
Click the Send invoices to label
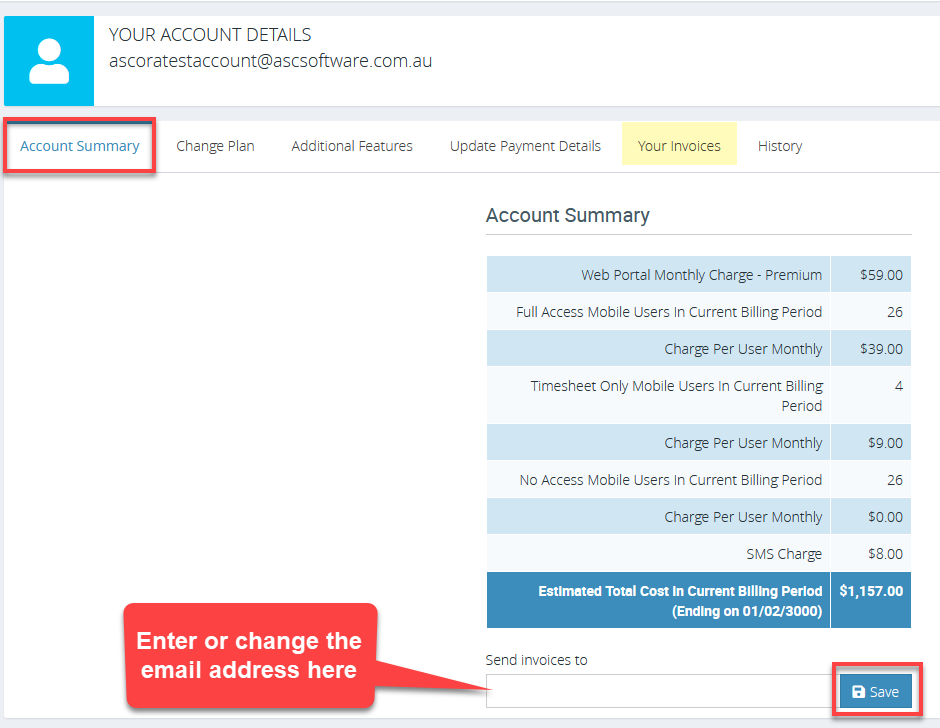[x=537, y=660]
